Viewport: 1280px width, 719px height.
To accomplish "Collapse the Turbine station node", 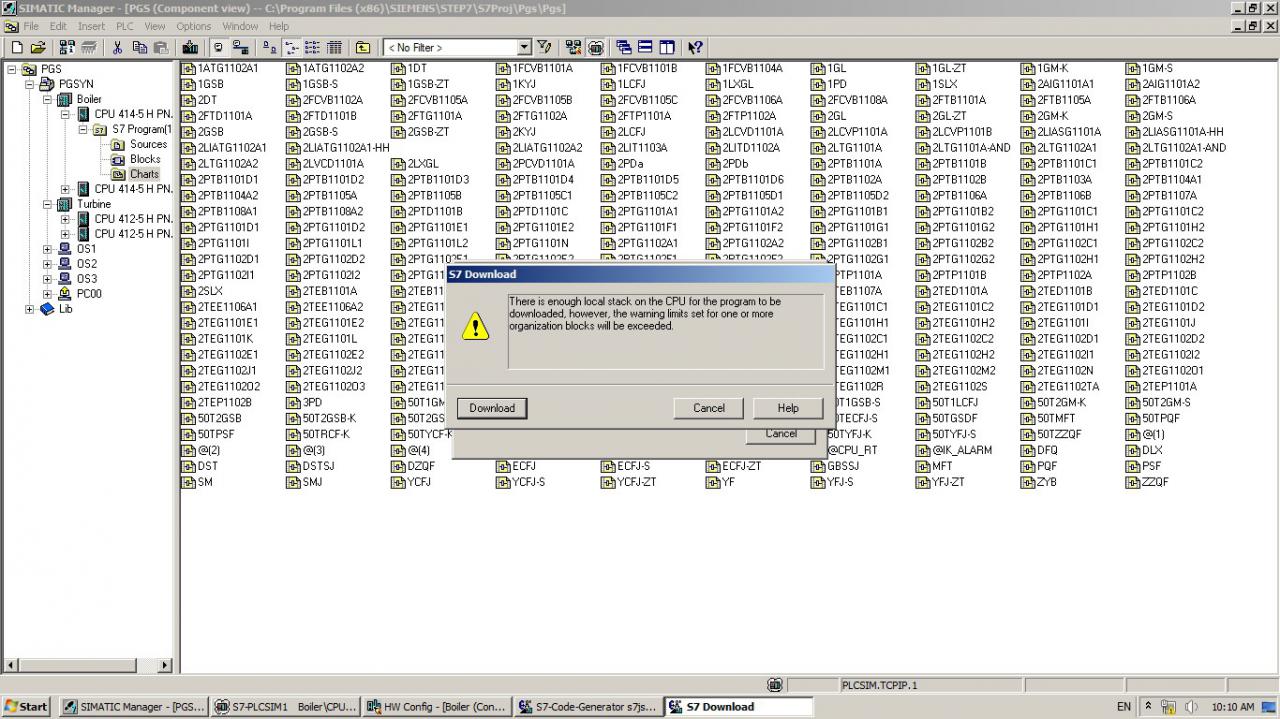I will tap(48, 204).
